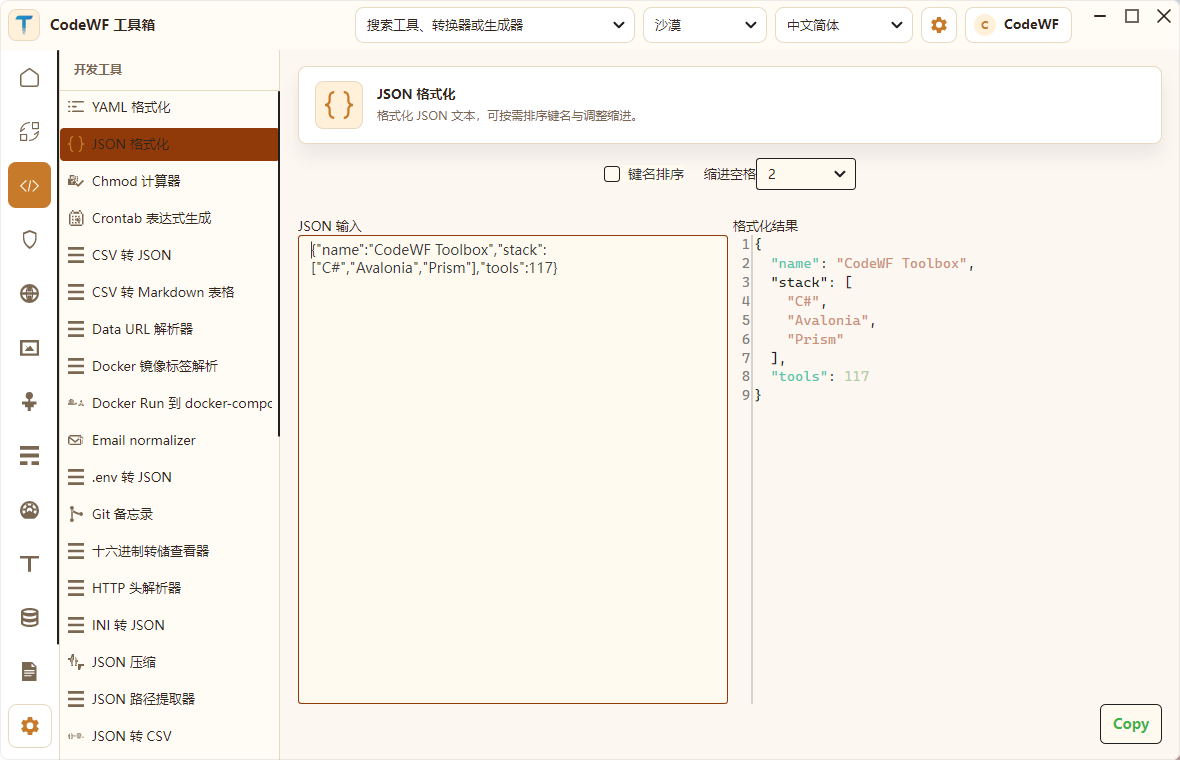Open JSON 路径提取器 tool

click(x=169, y=699)
